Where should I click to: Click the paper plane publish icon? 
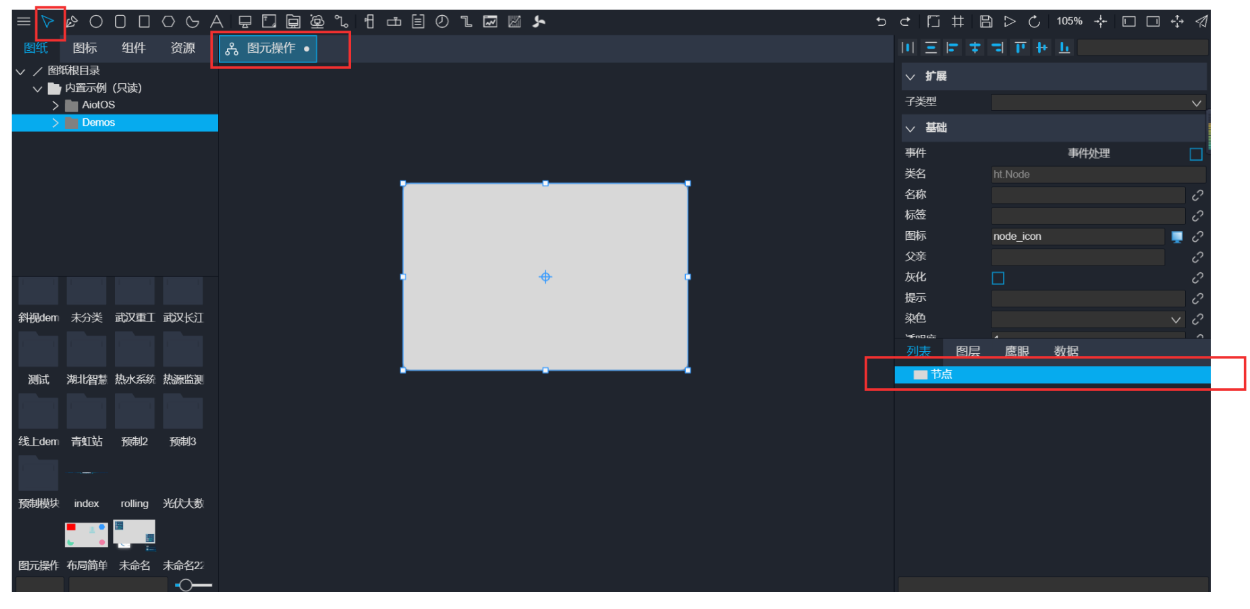[x=1201, y=21]
